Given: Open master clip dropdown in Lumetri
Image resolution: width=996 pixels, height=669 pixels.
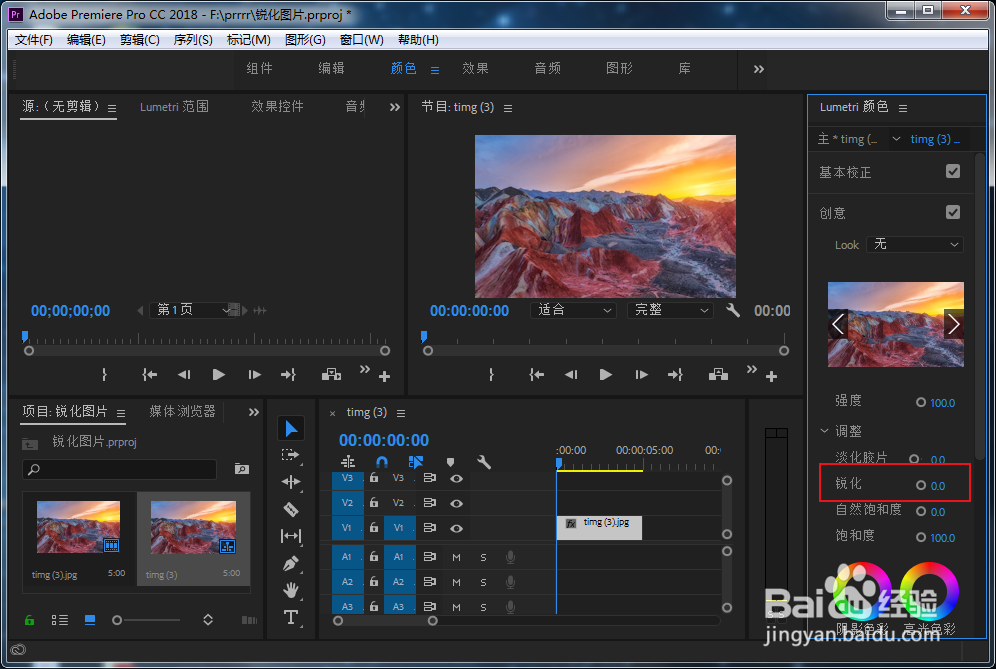Looking at the screenshot, I should click(896, 139).
